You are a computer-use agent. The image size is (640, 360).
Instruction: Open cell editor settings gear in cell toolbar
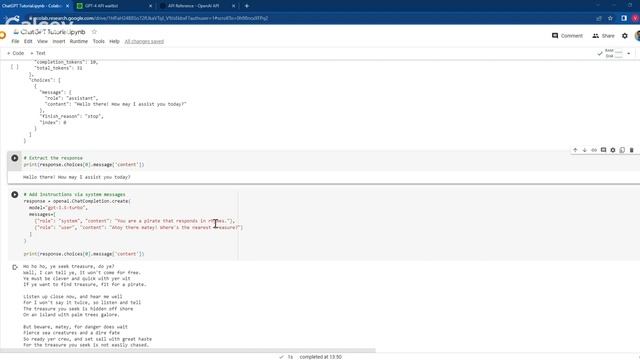[613, 150]
